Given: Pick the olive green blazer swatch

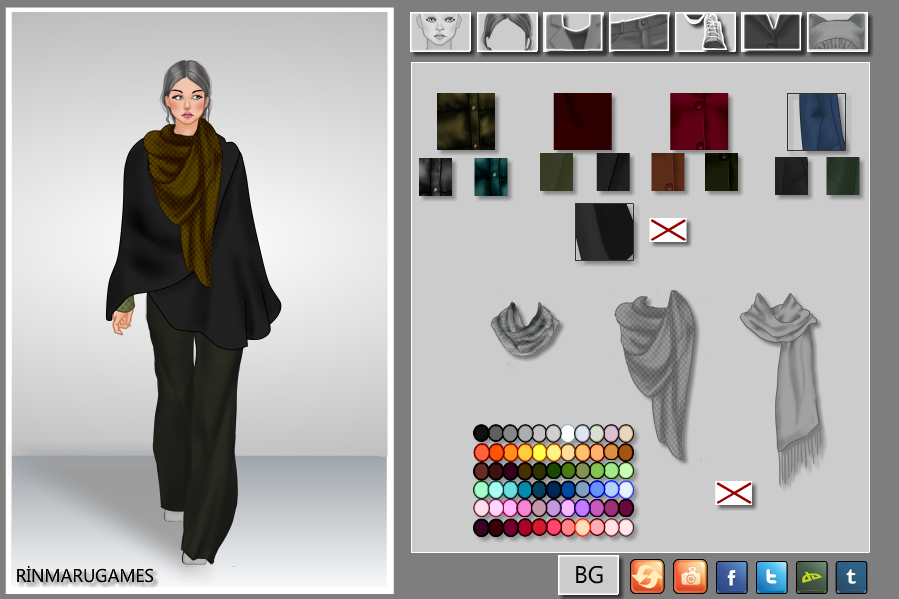Looking at the screenshot, I should (x=556, y=172).
